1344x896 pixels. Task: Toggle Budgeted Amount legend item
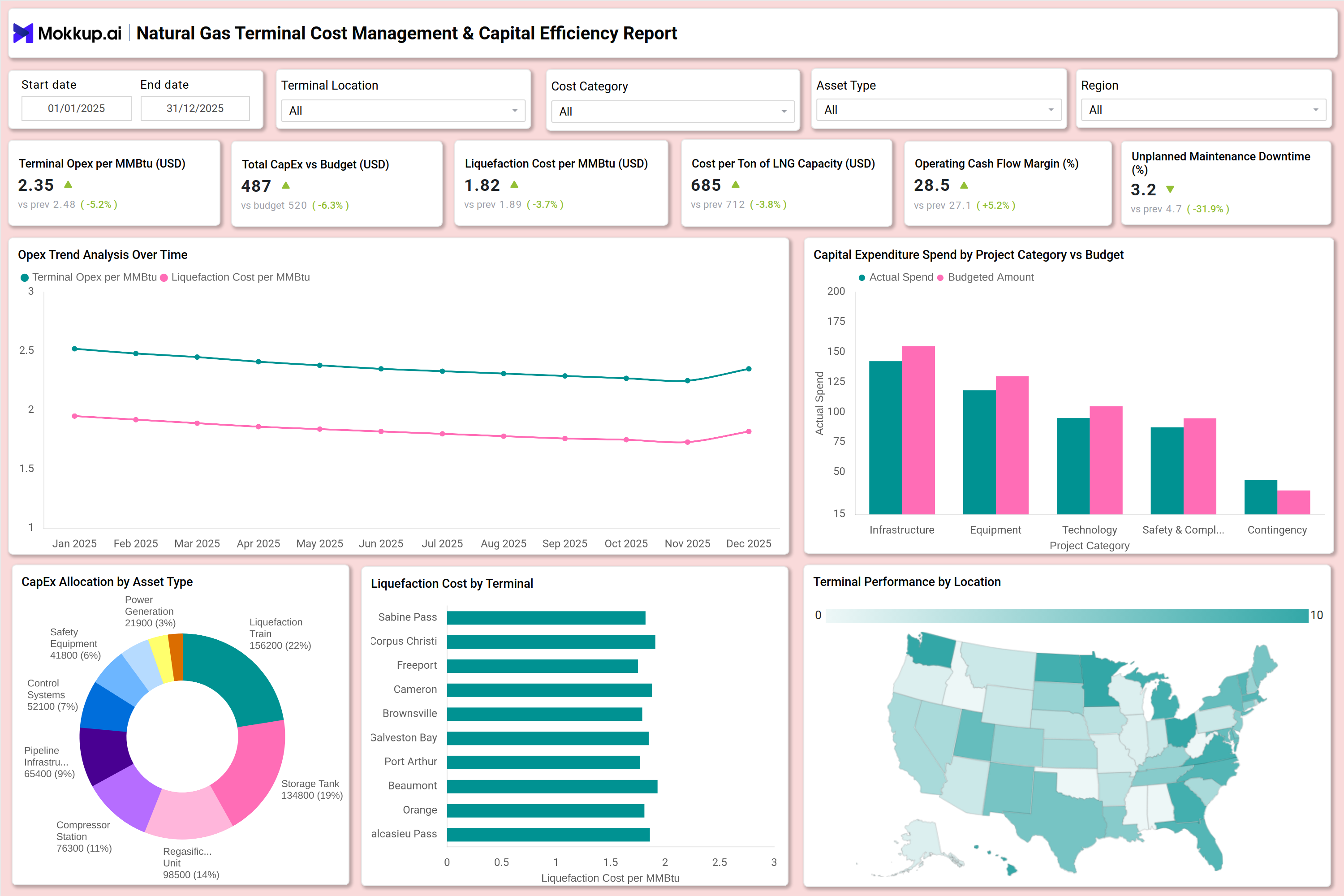point(985,277)
